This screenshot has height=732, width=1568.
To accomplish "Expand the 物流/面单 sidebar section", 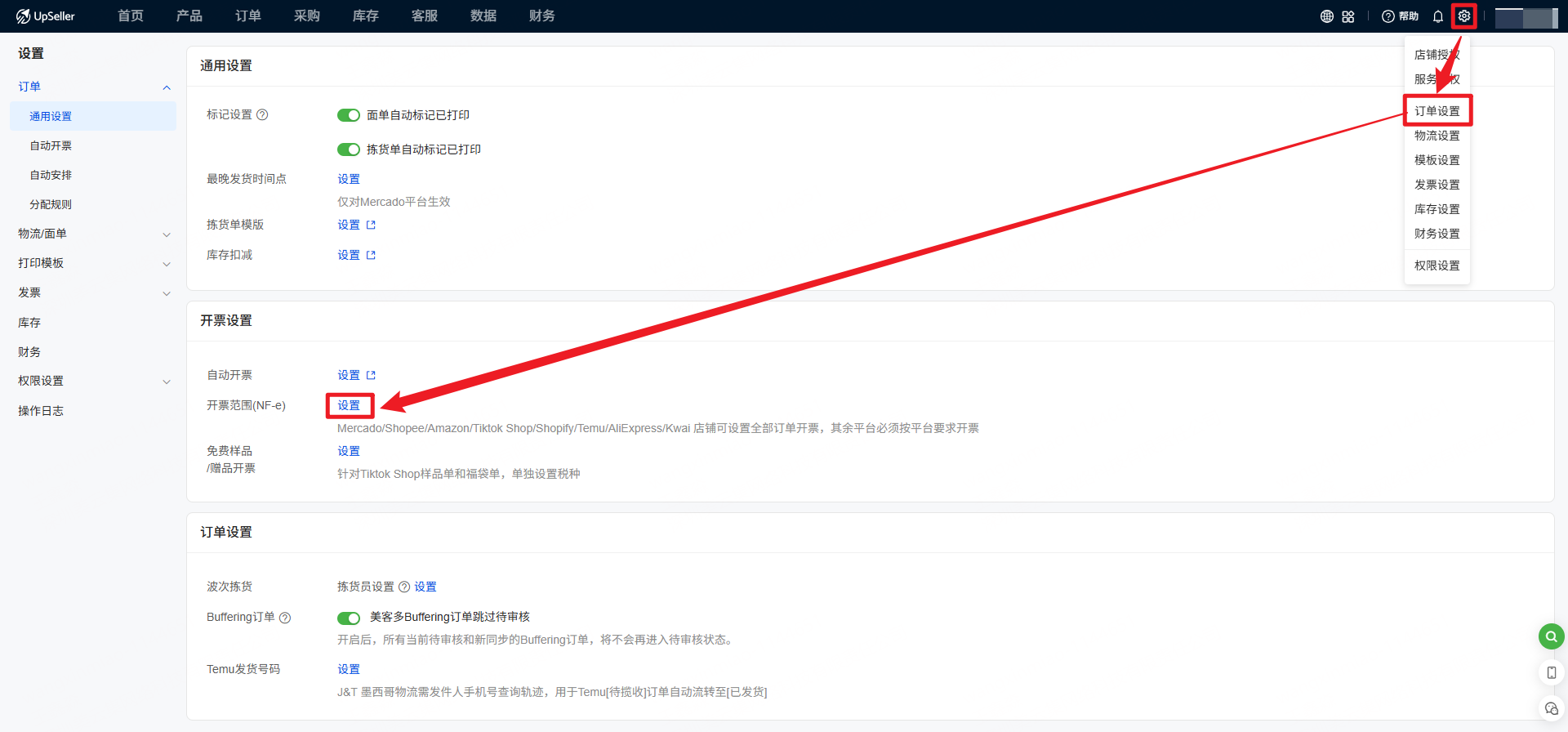I will [167, 234].
